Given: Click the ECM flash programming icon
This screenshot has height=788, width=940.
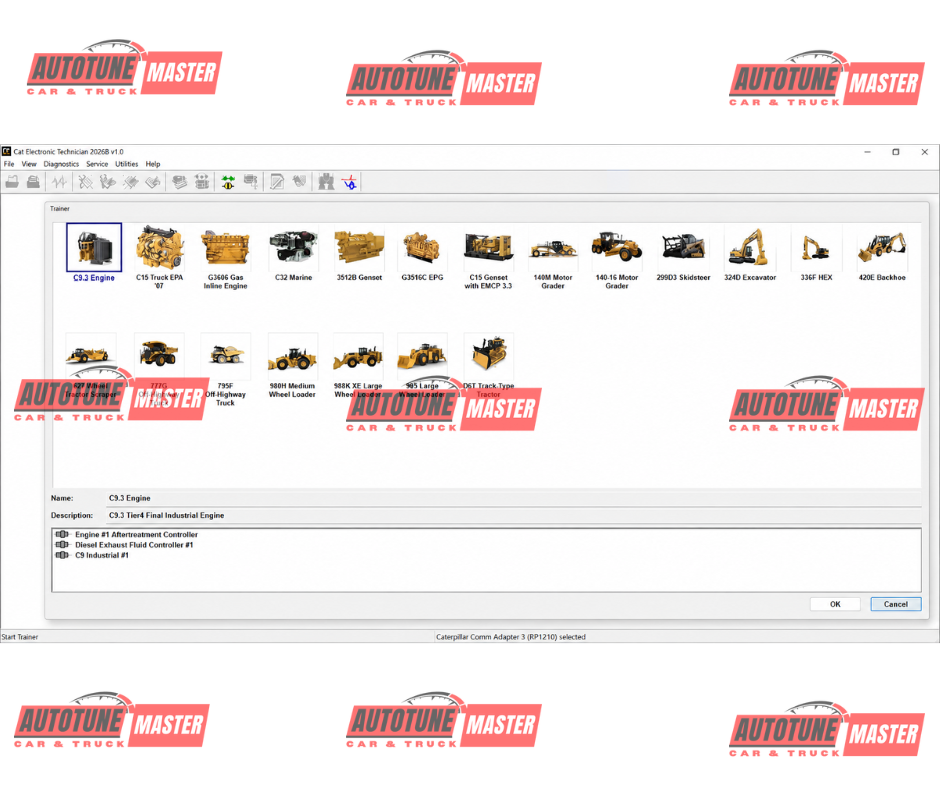Looking at the screenshot, I should pos(251,182).
